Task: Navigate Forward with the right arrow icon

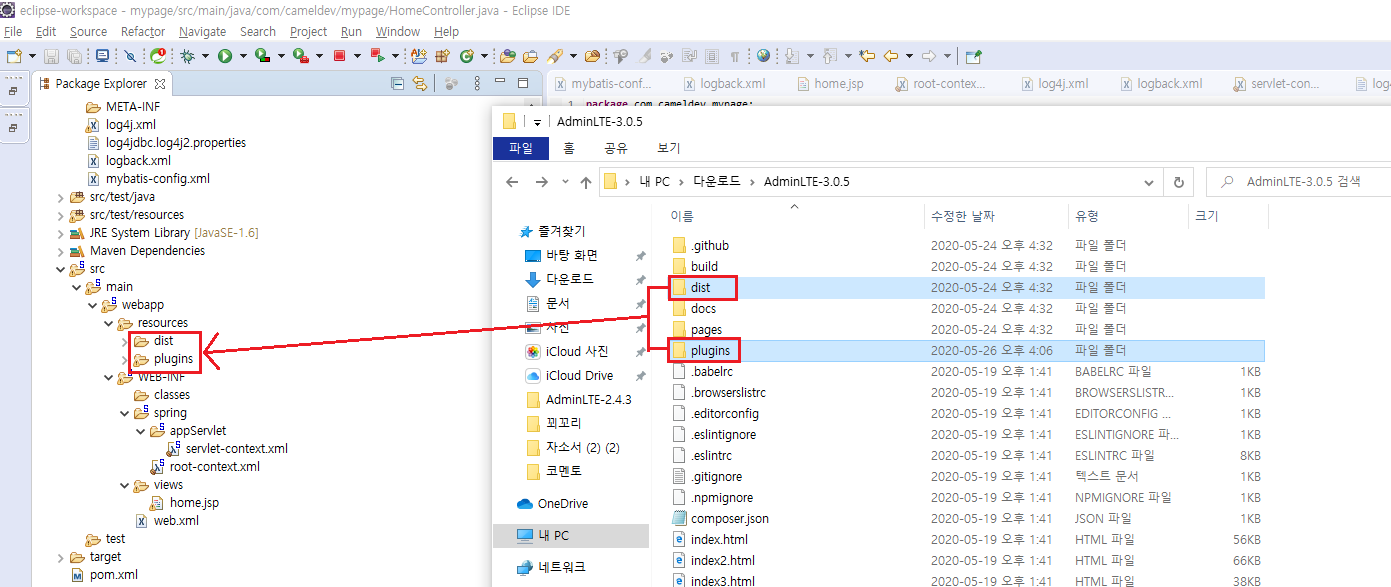Action: 929,56
